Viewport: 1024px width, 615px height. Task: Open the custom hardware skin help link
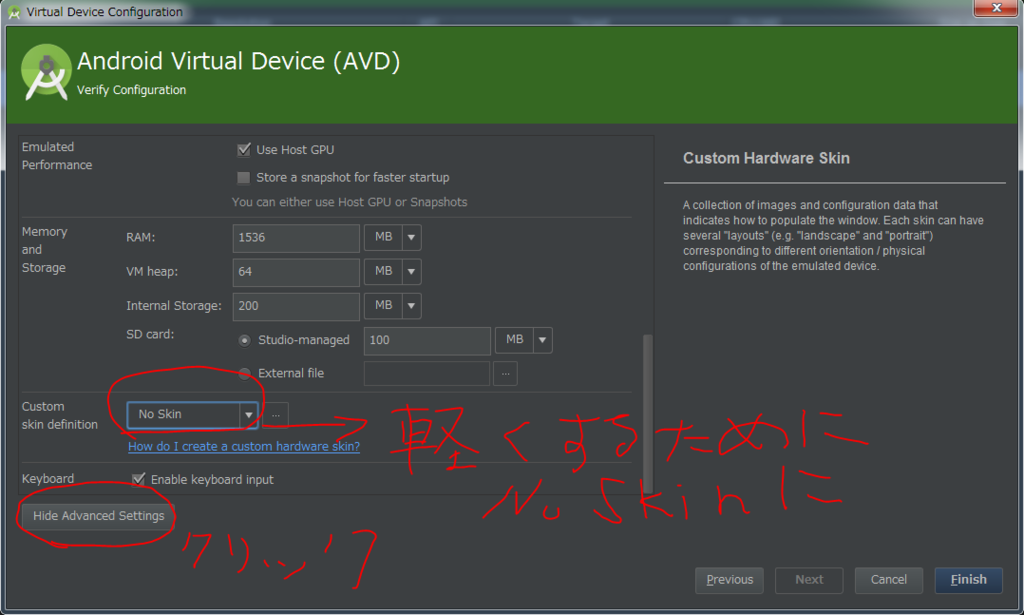click(244, 447)
